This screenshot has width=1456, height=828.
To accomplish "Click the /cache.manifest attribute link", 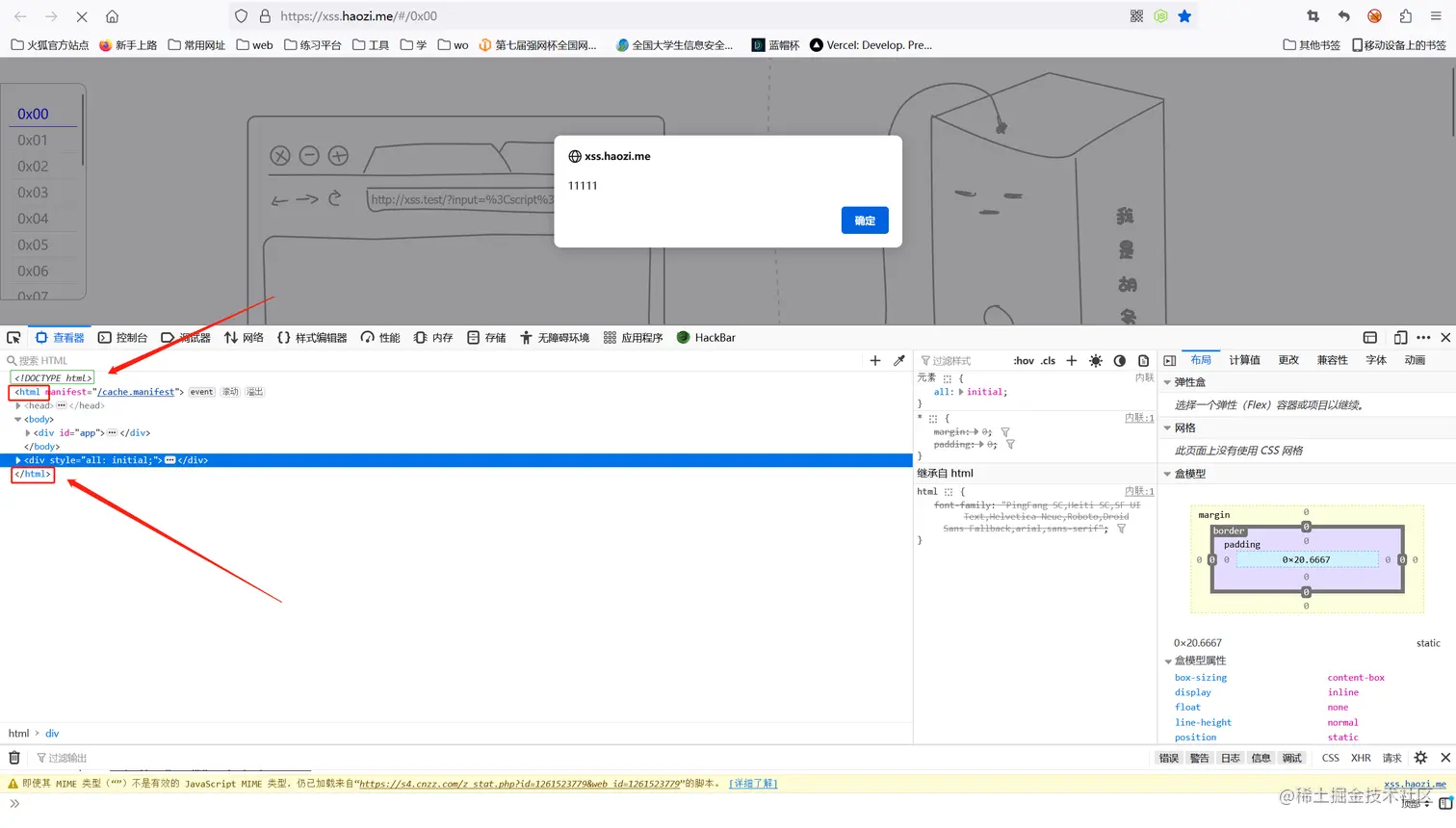I will [x=136, y=392].
